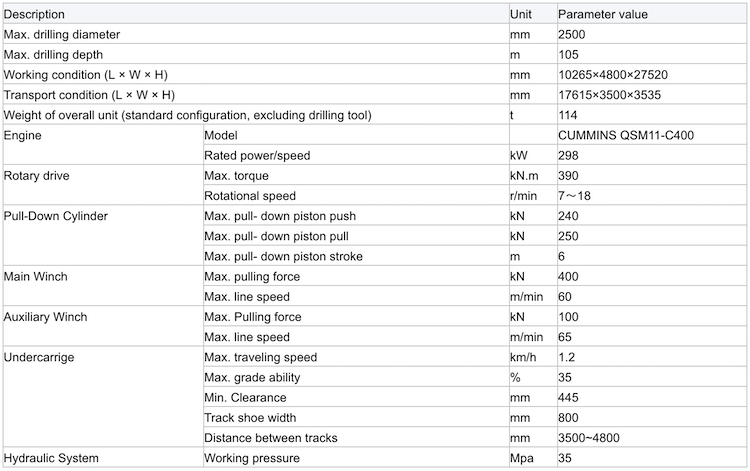Select the Hydraulic System Working pressure cell

356,458
